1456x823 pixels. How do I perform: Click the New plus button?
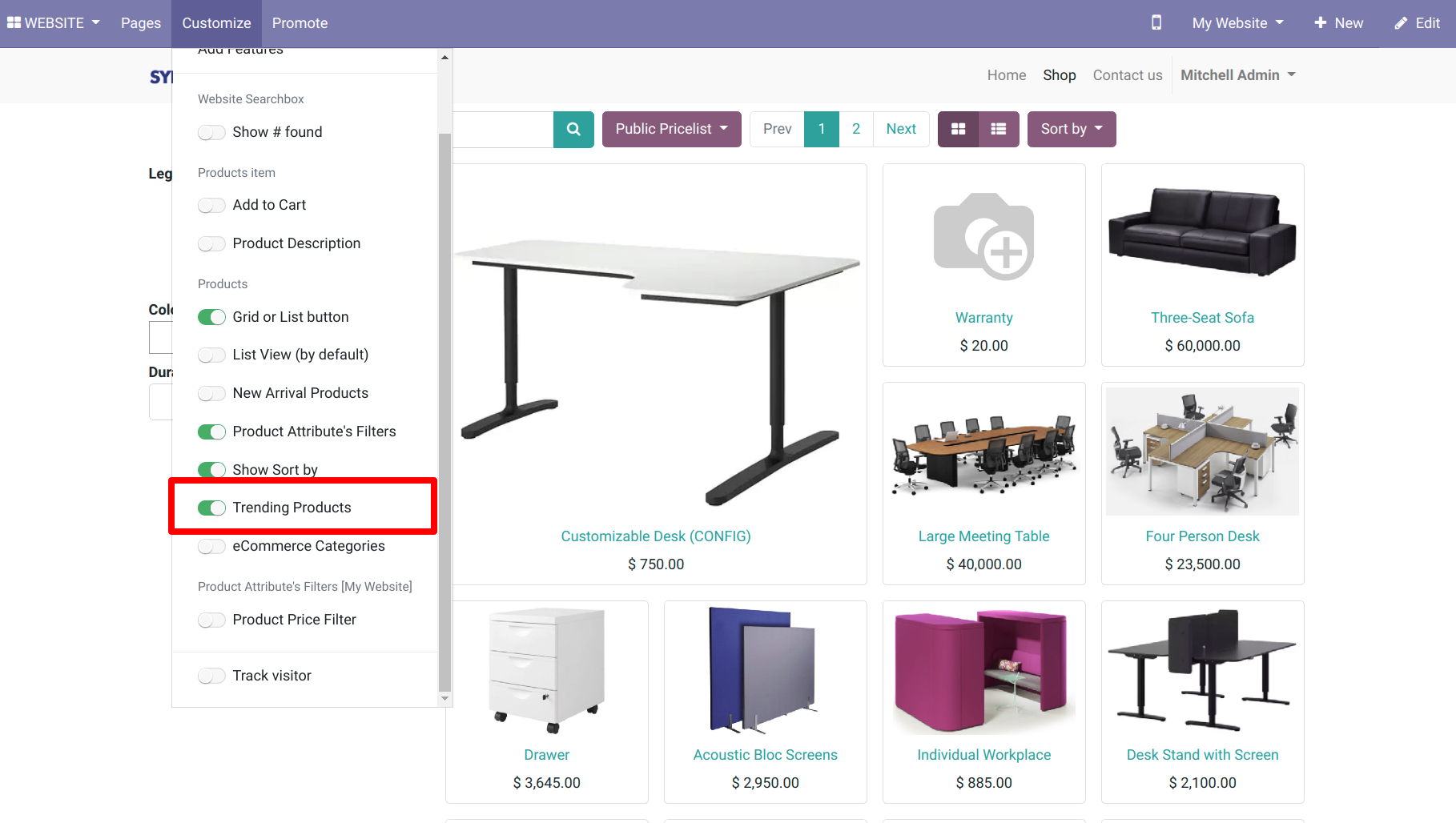tap(1338, 23)
